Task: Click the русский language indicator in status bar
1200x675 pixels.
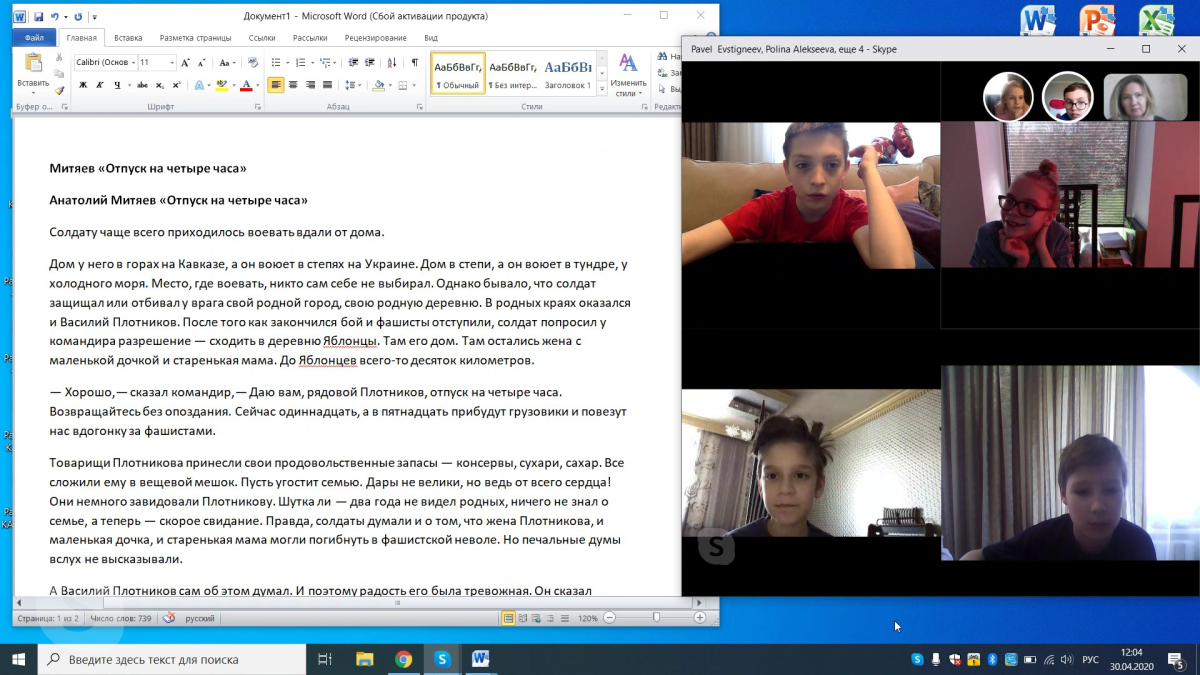Action: [x=199, y=618]
